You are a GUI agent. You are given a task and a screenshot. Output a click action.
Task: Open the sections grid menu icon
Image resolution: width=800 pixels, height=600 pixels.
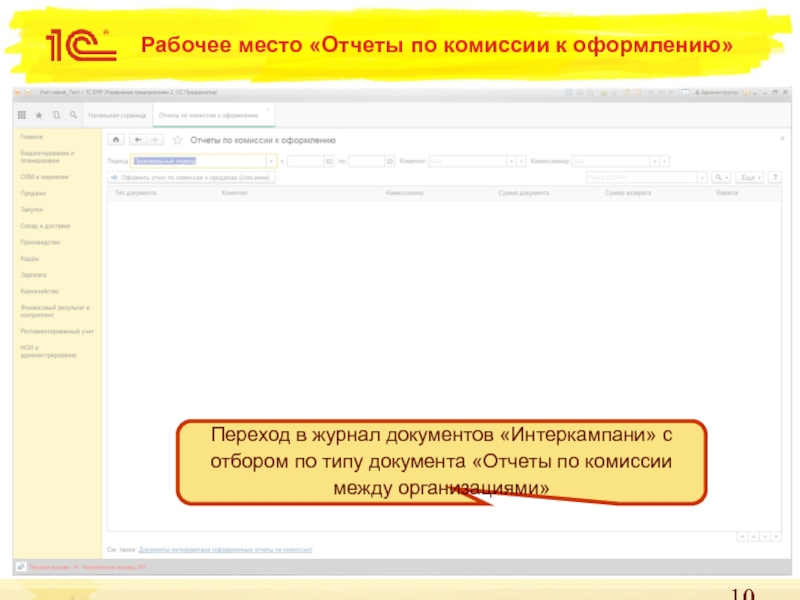tap(22, 116)
